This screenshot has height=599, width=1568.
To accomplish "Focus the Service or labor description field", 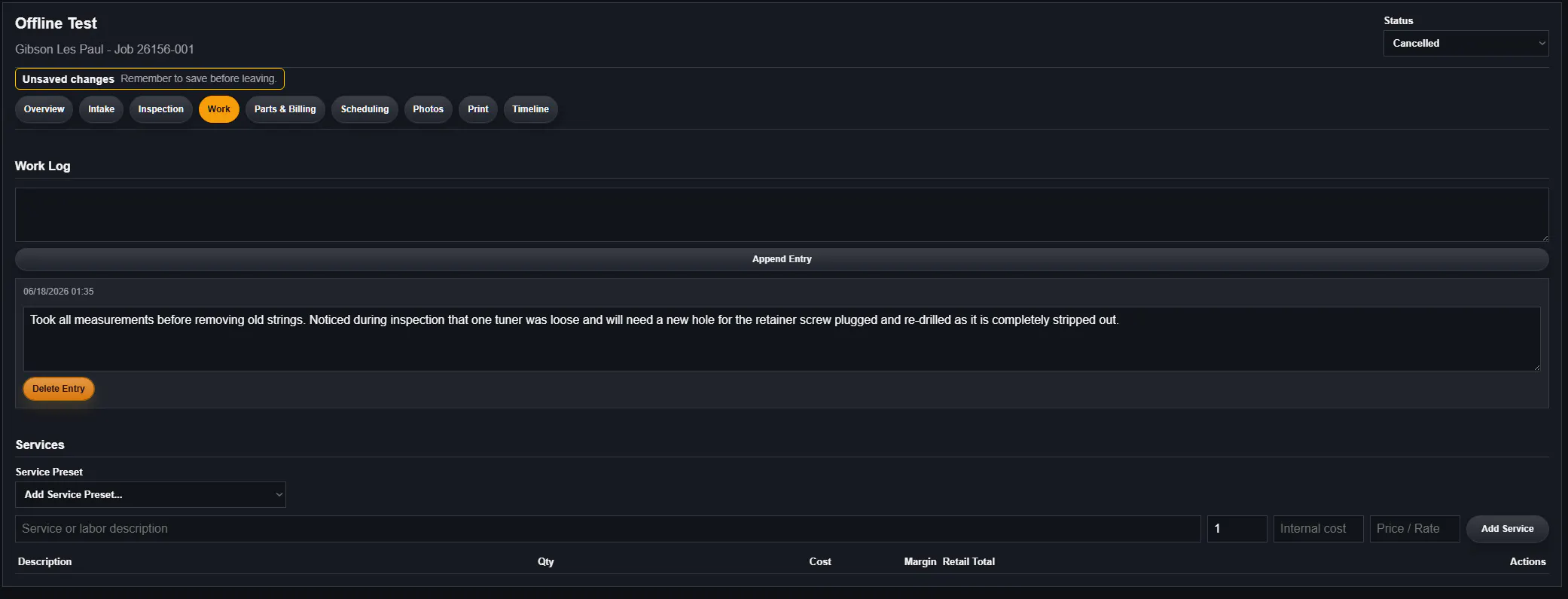I will coord(608,529).
